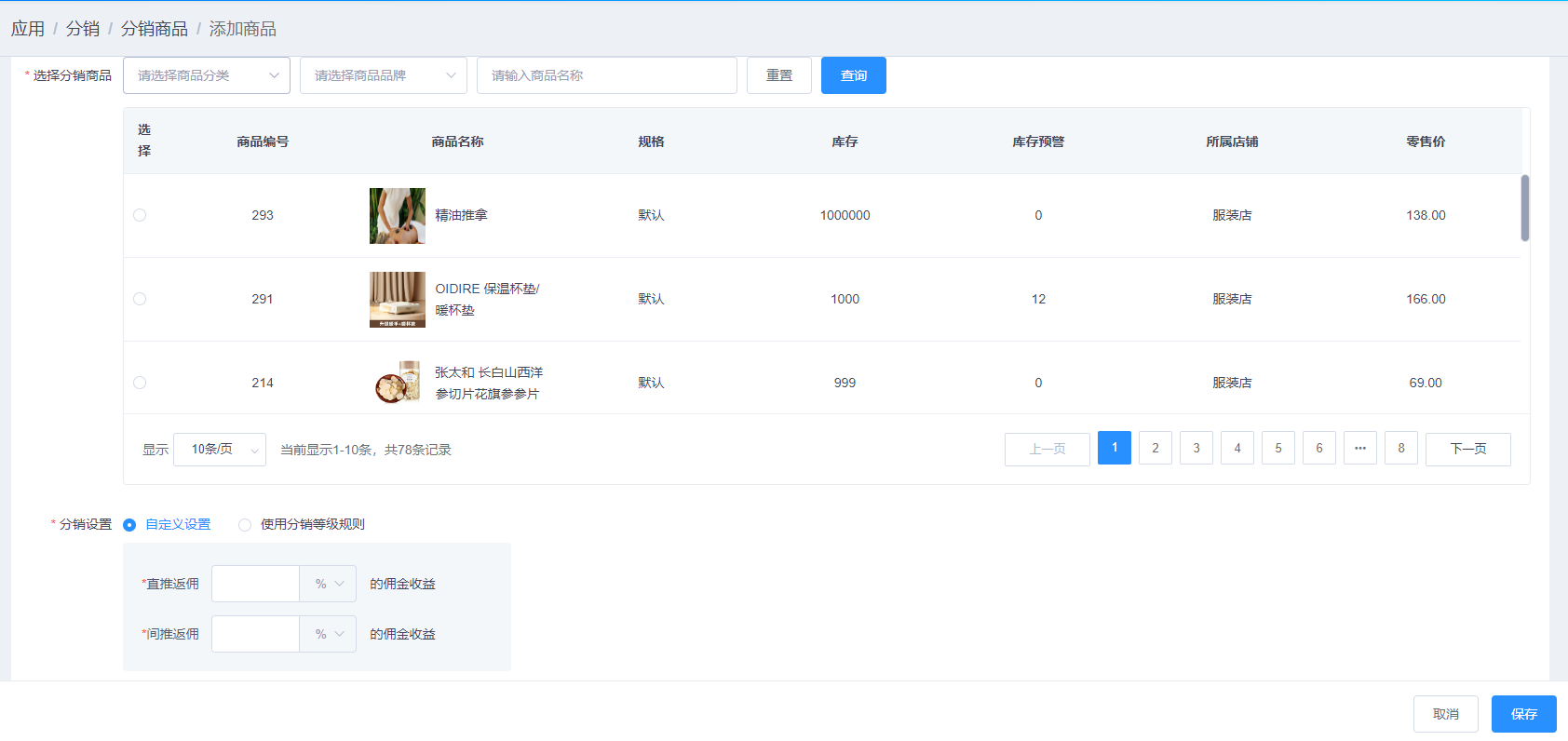Click the pagination ellipsis icon
Image resolution: width=1568 pixels, height=741 pixels.
click(1359, 448)
